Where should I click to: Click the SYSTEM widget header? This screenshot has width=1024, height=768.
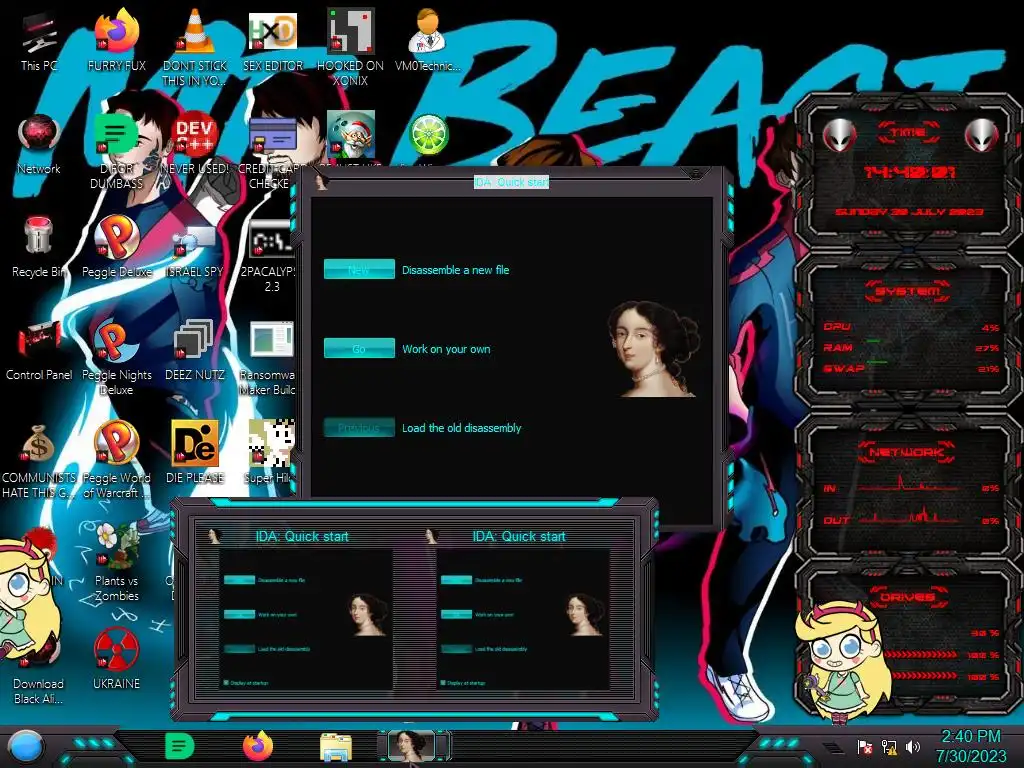coord(908,291)
